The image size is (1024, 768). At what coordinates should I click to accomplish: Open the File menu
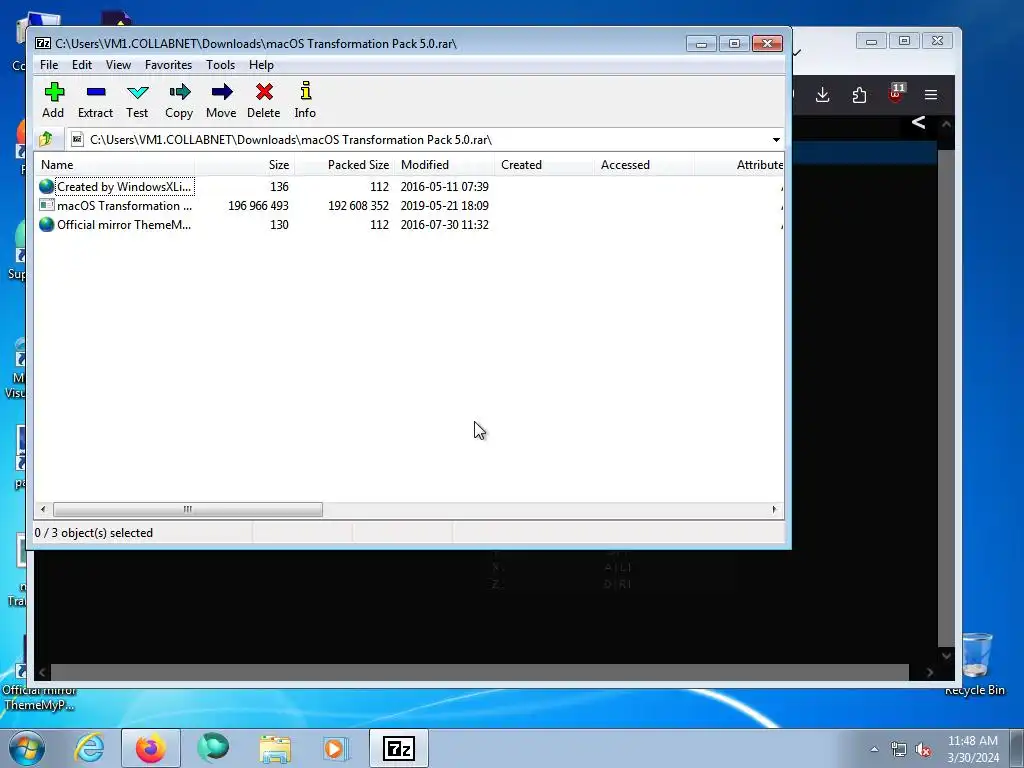point(49,65)
